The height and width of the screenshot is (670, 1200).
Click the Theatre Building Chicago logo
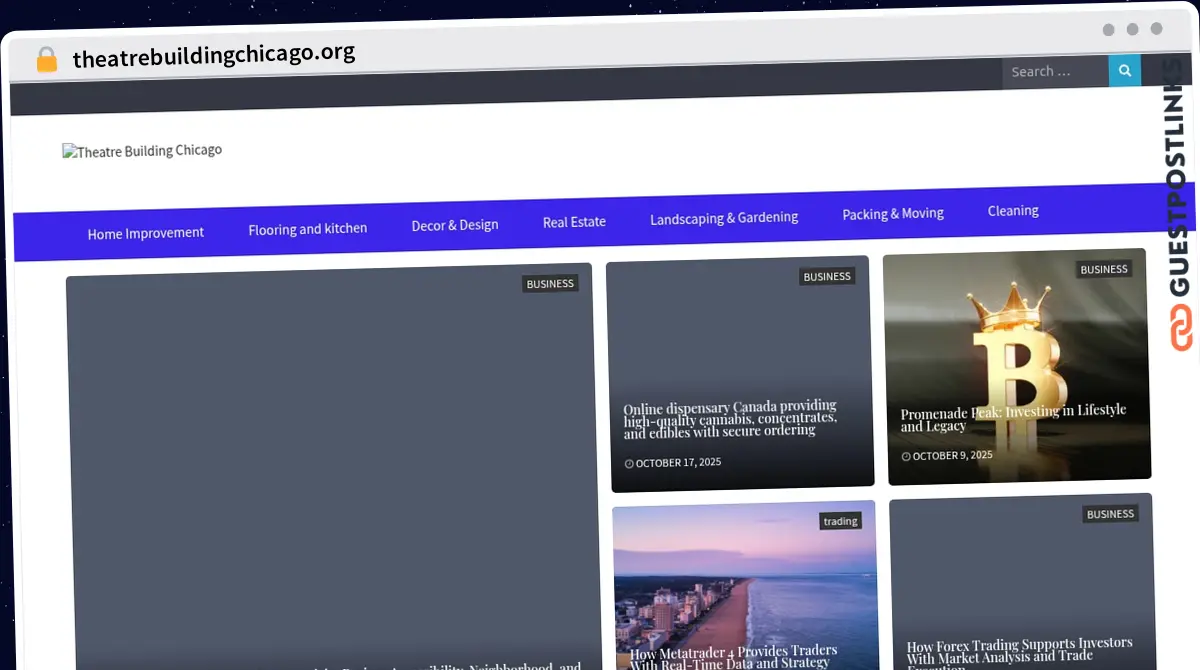tap(142, 151)
